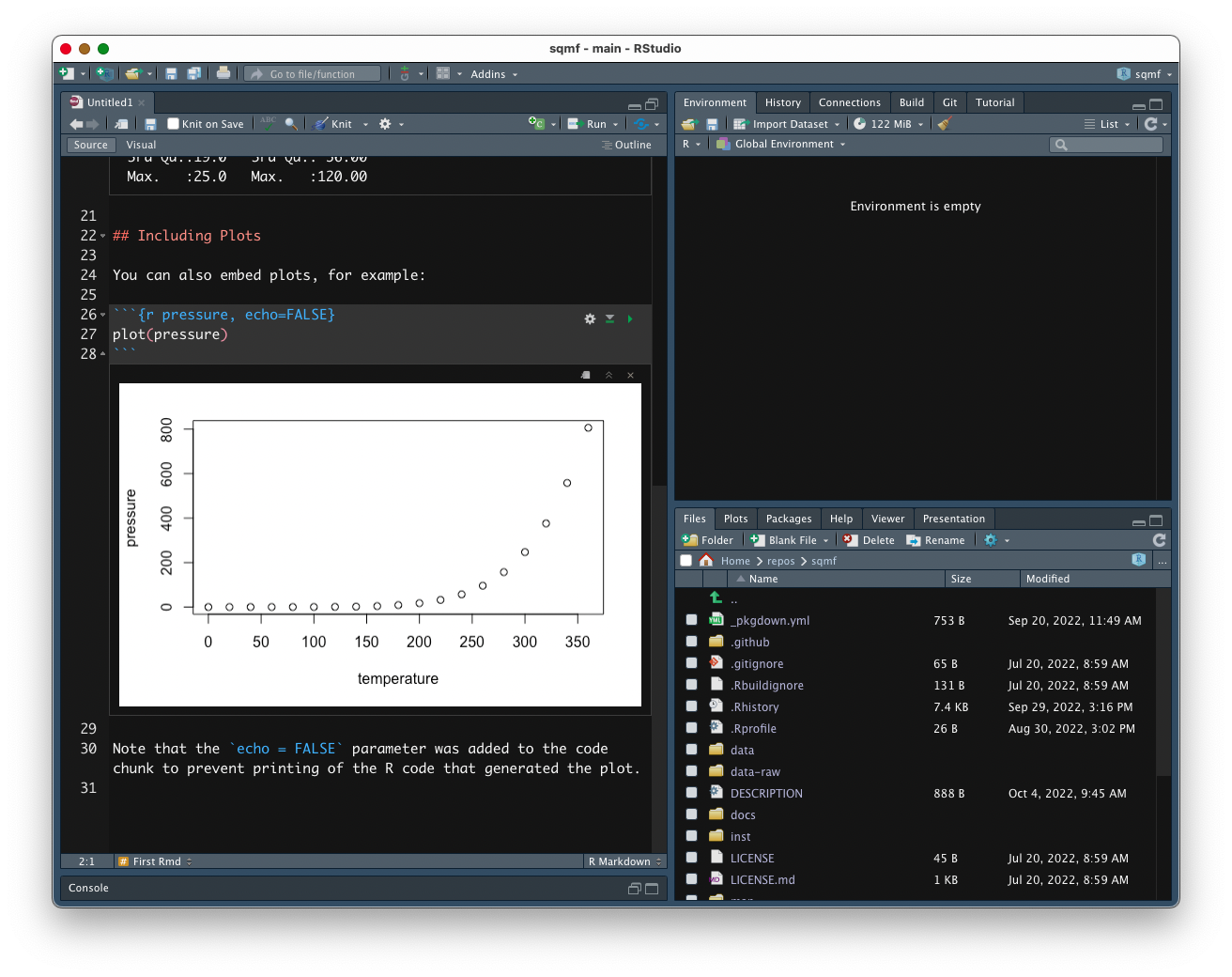The image size is (1232, 977).
Task: Create a new Folder in the Files pane
Action: [x=708, y=540]
